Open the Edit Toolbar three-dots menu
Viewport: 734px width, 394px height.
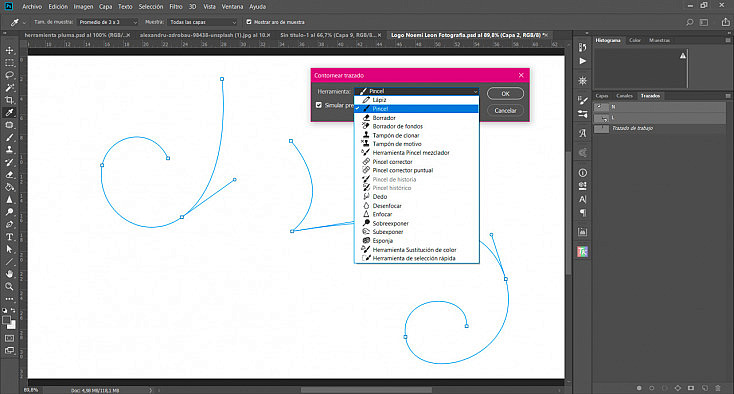click(9, 299)
